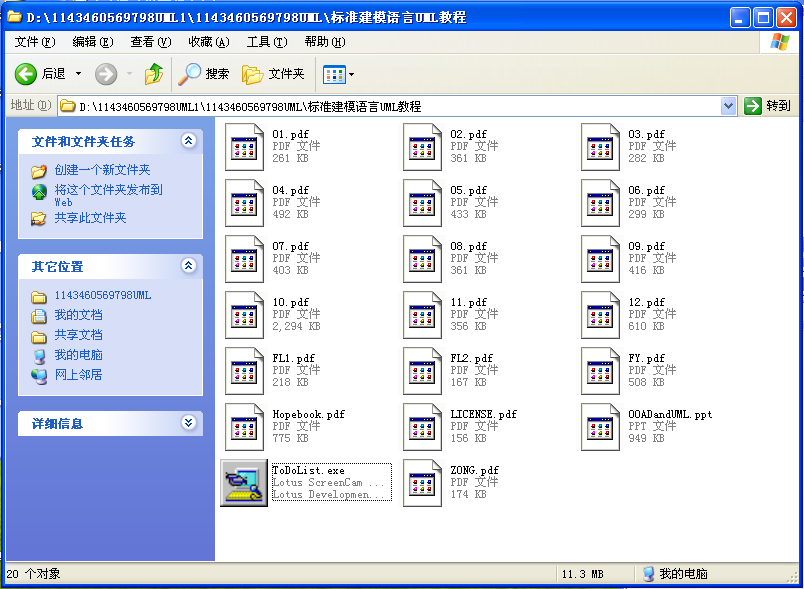
Task: Open 共享文档 in Other Places
Action: point(78,335)
